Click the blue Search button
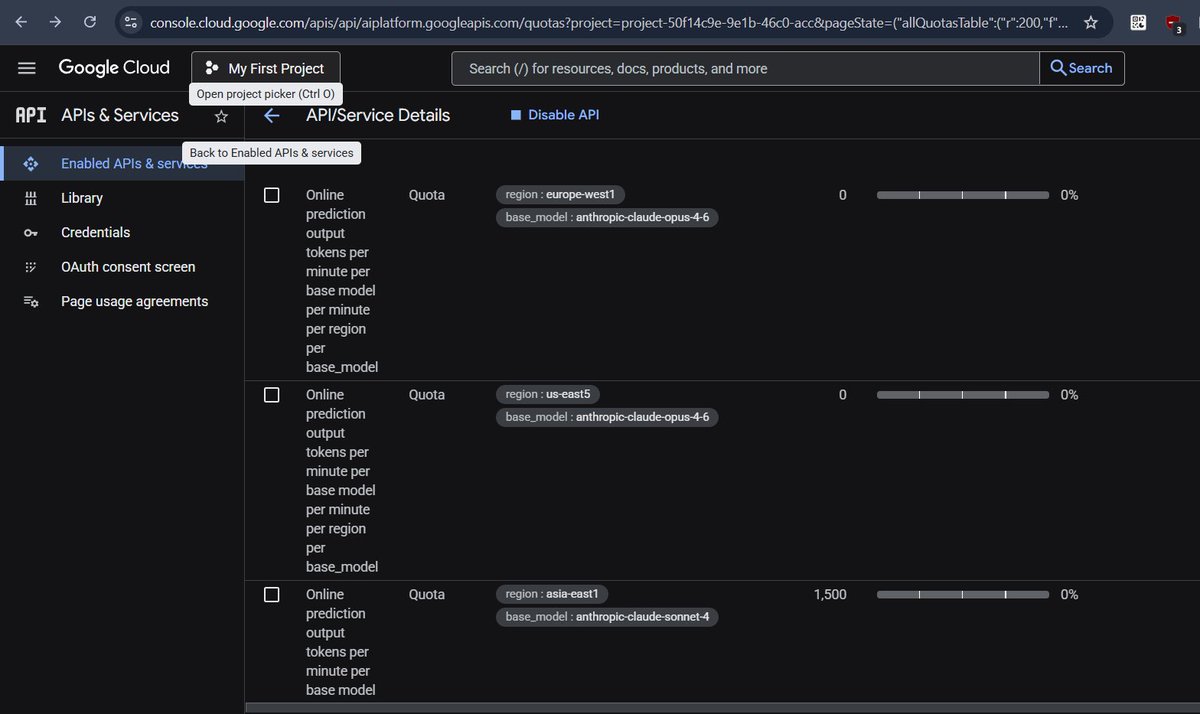The height and width of the screenshot is (714, 1200). click(1082, 68)
